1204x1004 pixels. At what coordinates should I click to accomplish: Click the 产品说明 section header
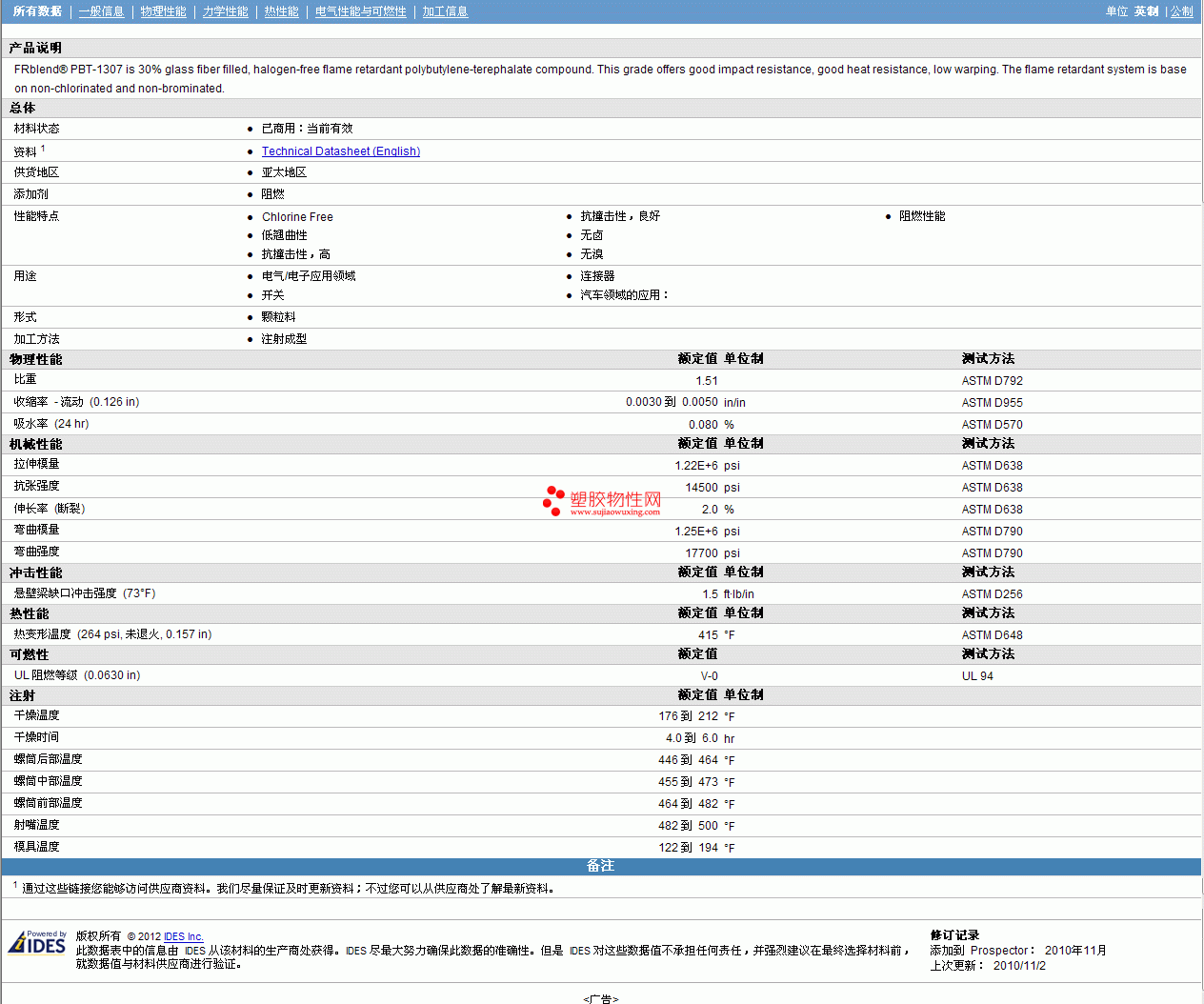35,48
